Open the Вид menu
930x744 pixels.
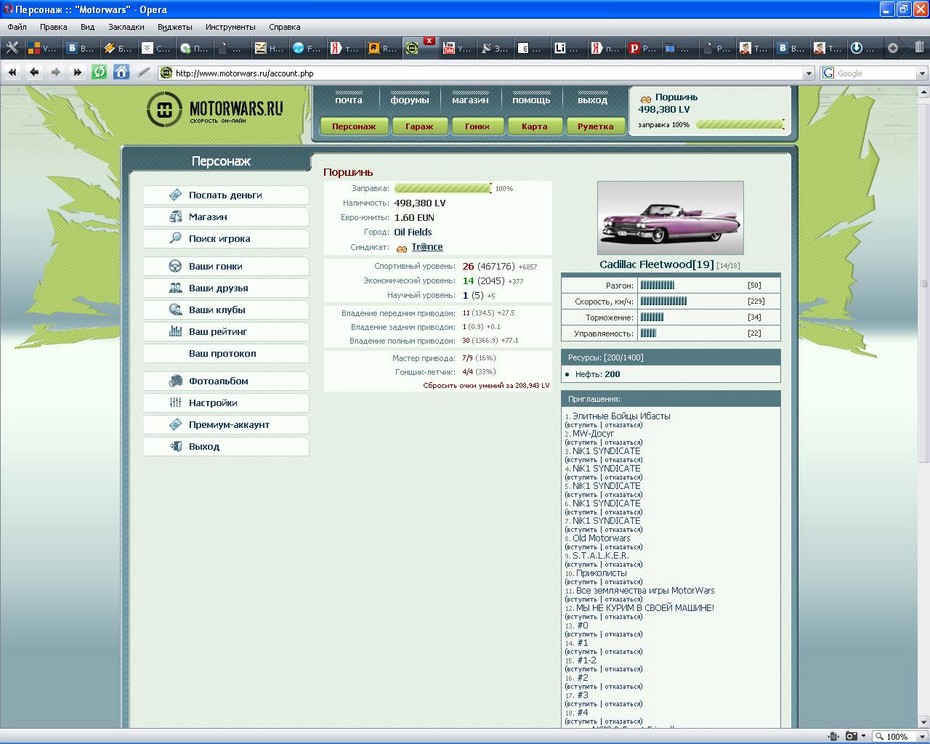pyautogui.click(x=87, y=27)
